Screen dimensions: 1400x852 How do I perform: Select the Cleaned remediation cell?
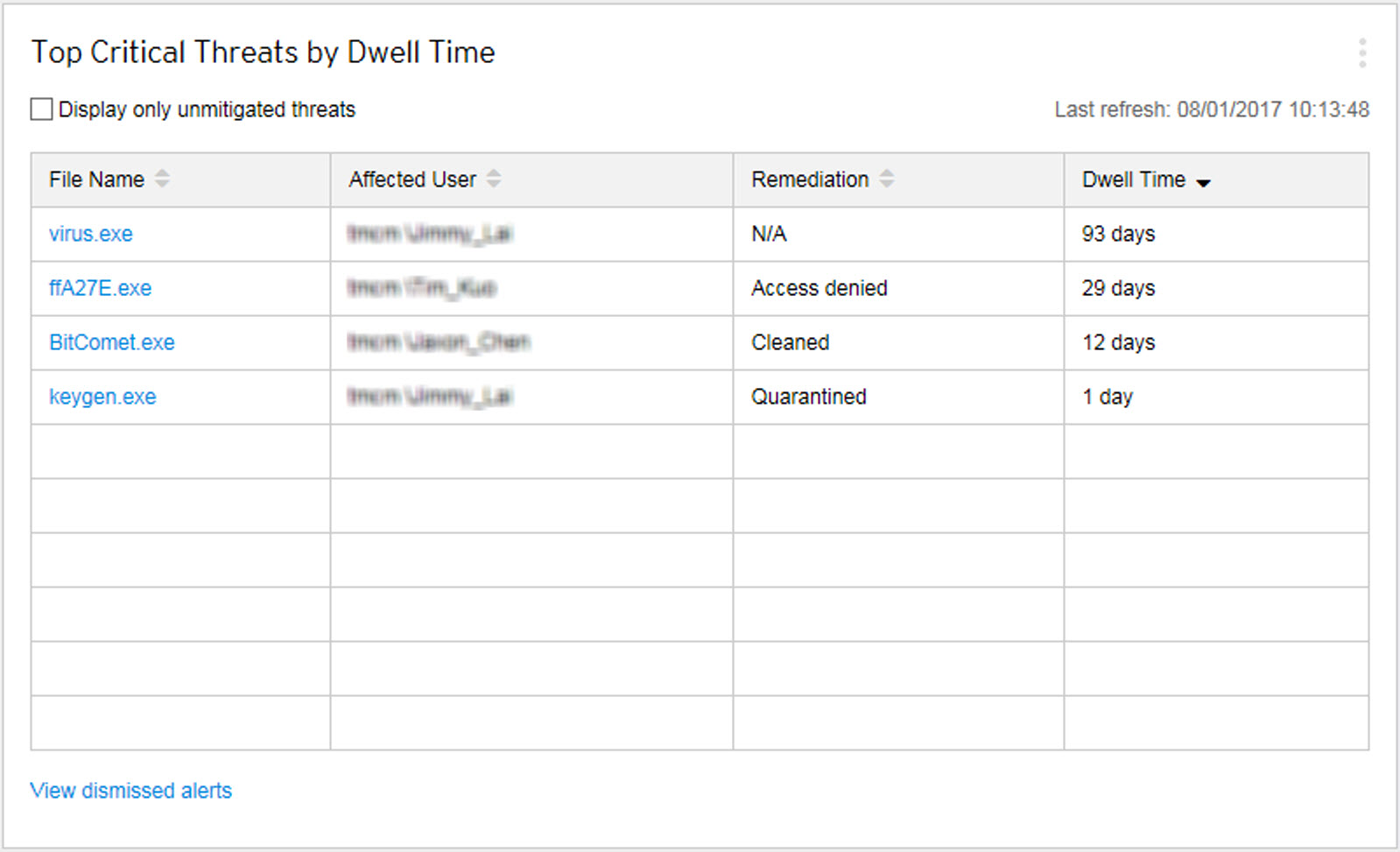[790, 342]
